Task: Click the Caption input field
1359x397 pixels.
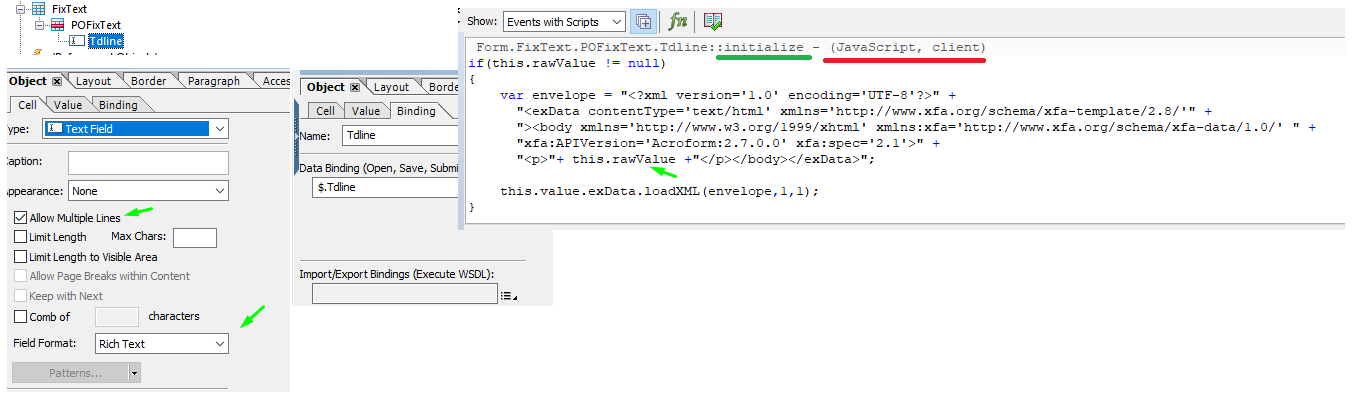Action: pos(148,162)
